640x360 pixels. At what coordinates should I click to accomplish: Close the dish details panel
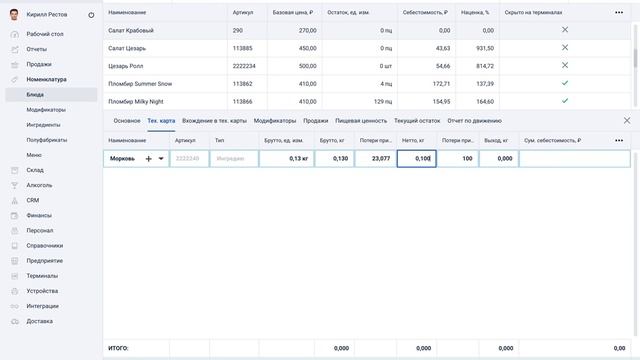pyautogui.click(x=627, y=120)
